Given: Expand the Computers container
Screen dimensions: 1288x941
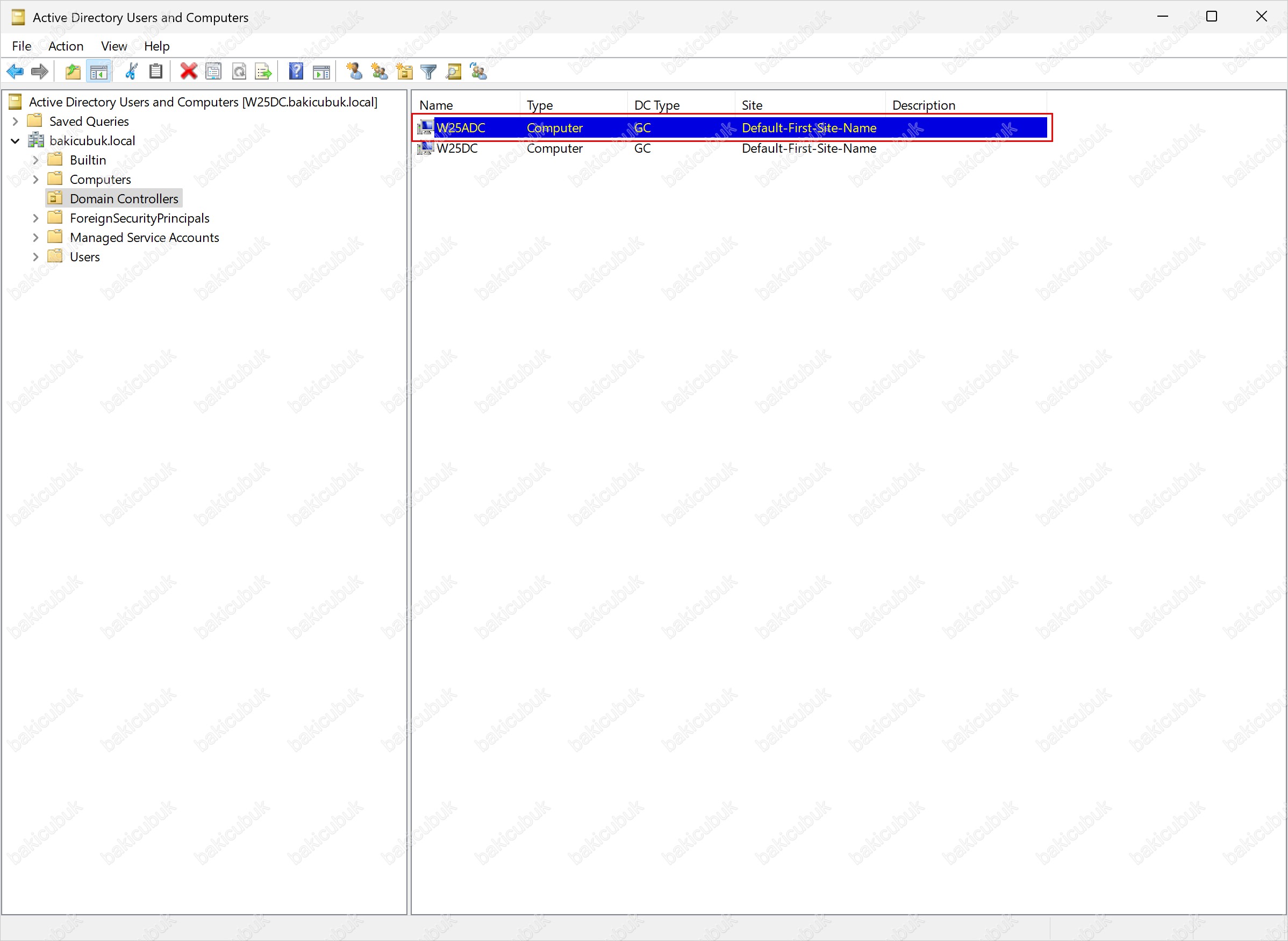Looking at the screenshot, I should (x=36, y=180).
